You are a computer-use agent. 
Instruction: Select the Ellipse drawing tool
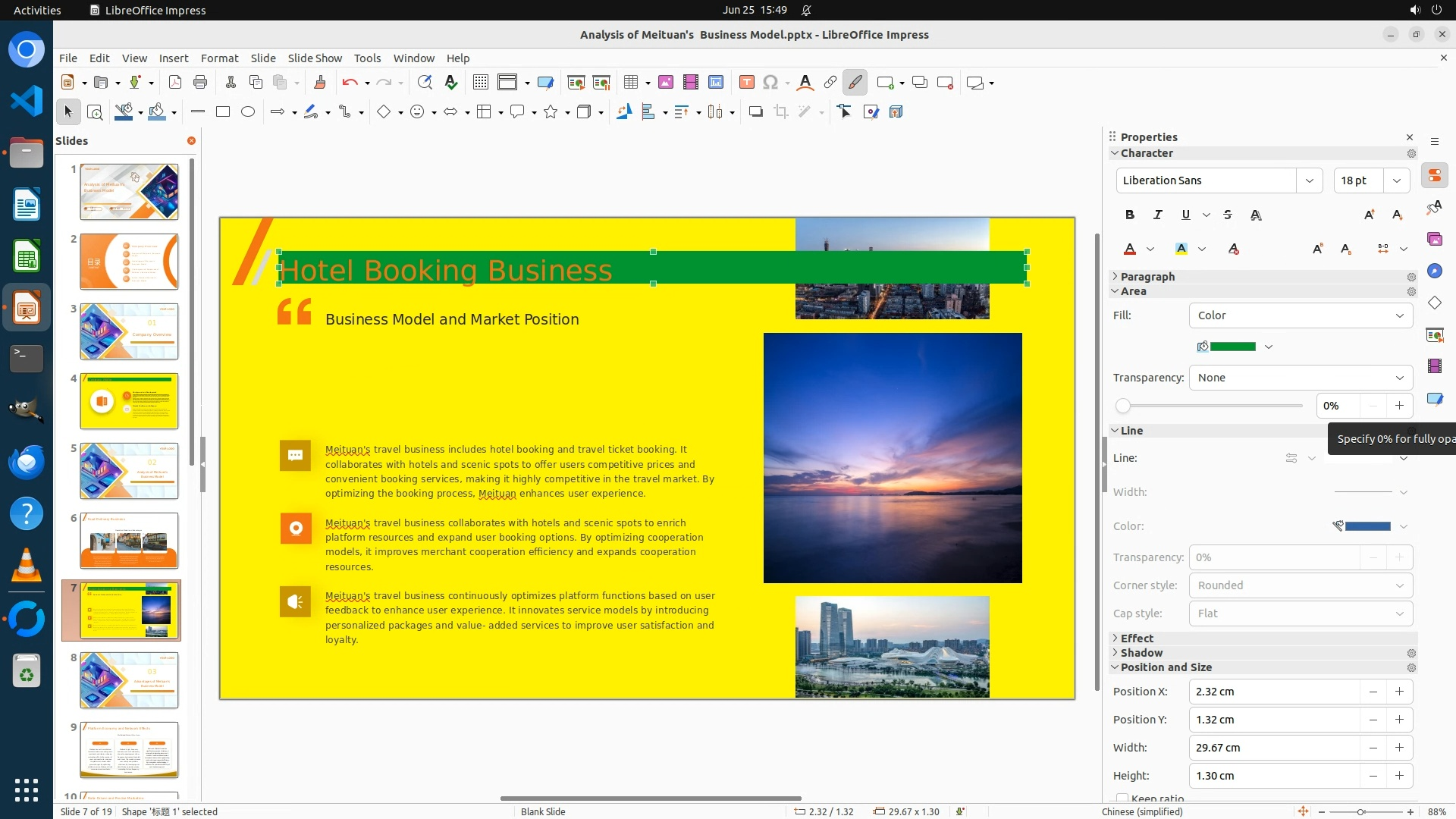click(248, 112)
